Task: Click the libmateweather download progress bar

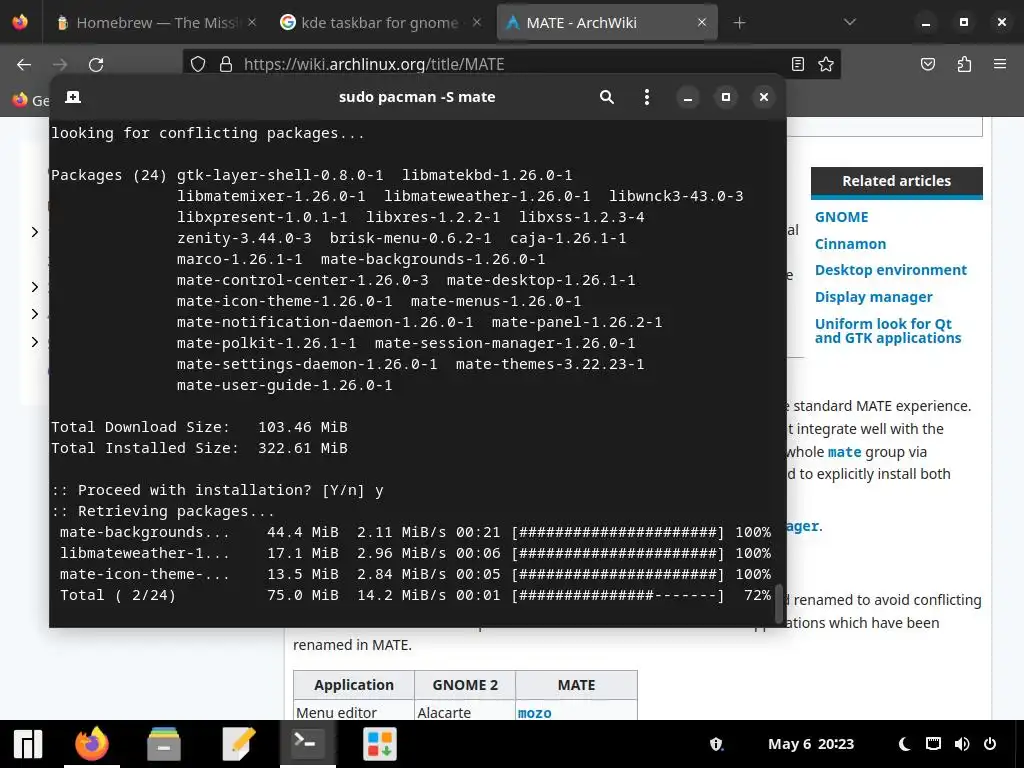Action: (x=618, y=553)
